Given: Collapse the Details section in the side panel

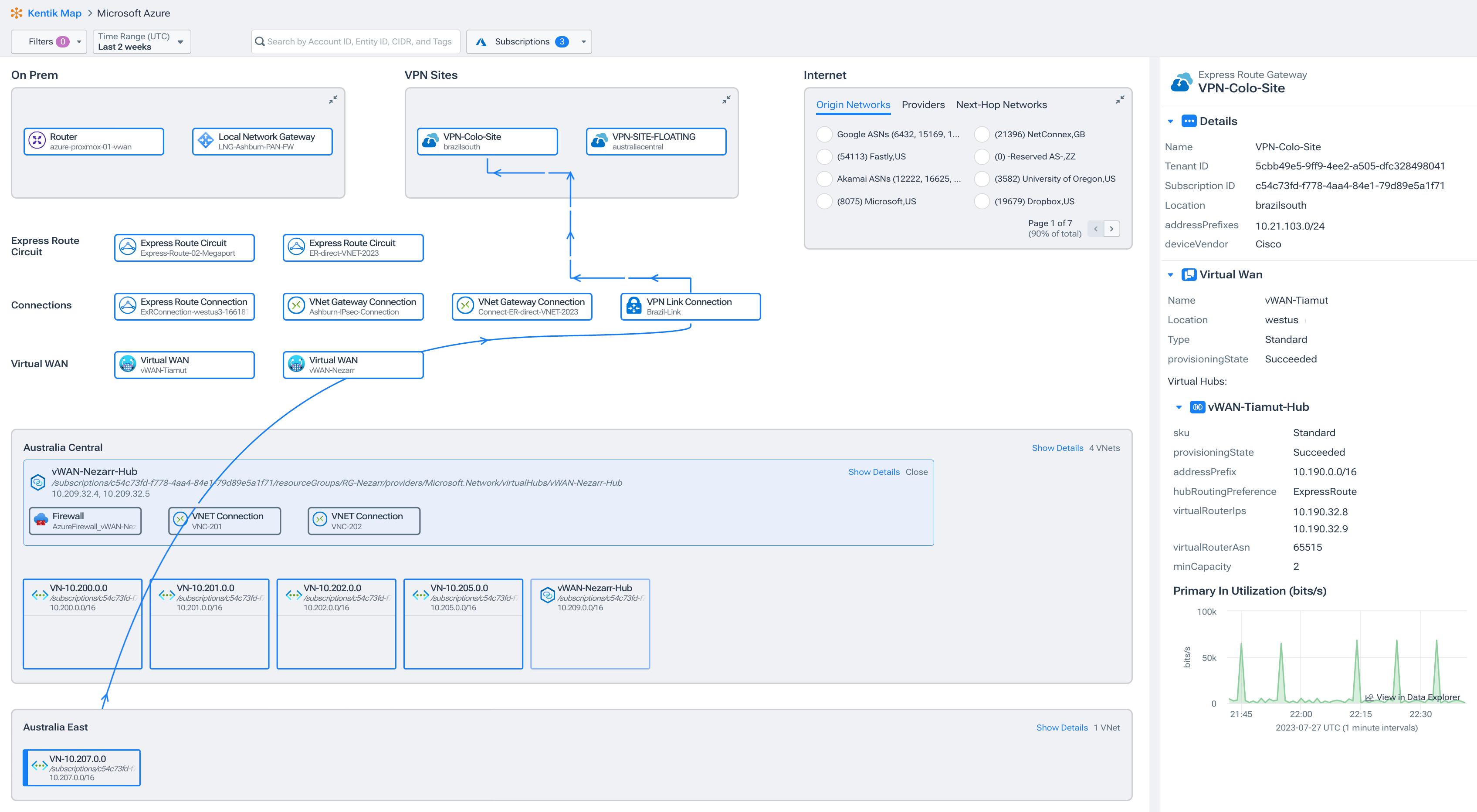Looking at the screenshot, I should tap(1171, 121).
